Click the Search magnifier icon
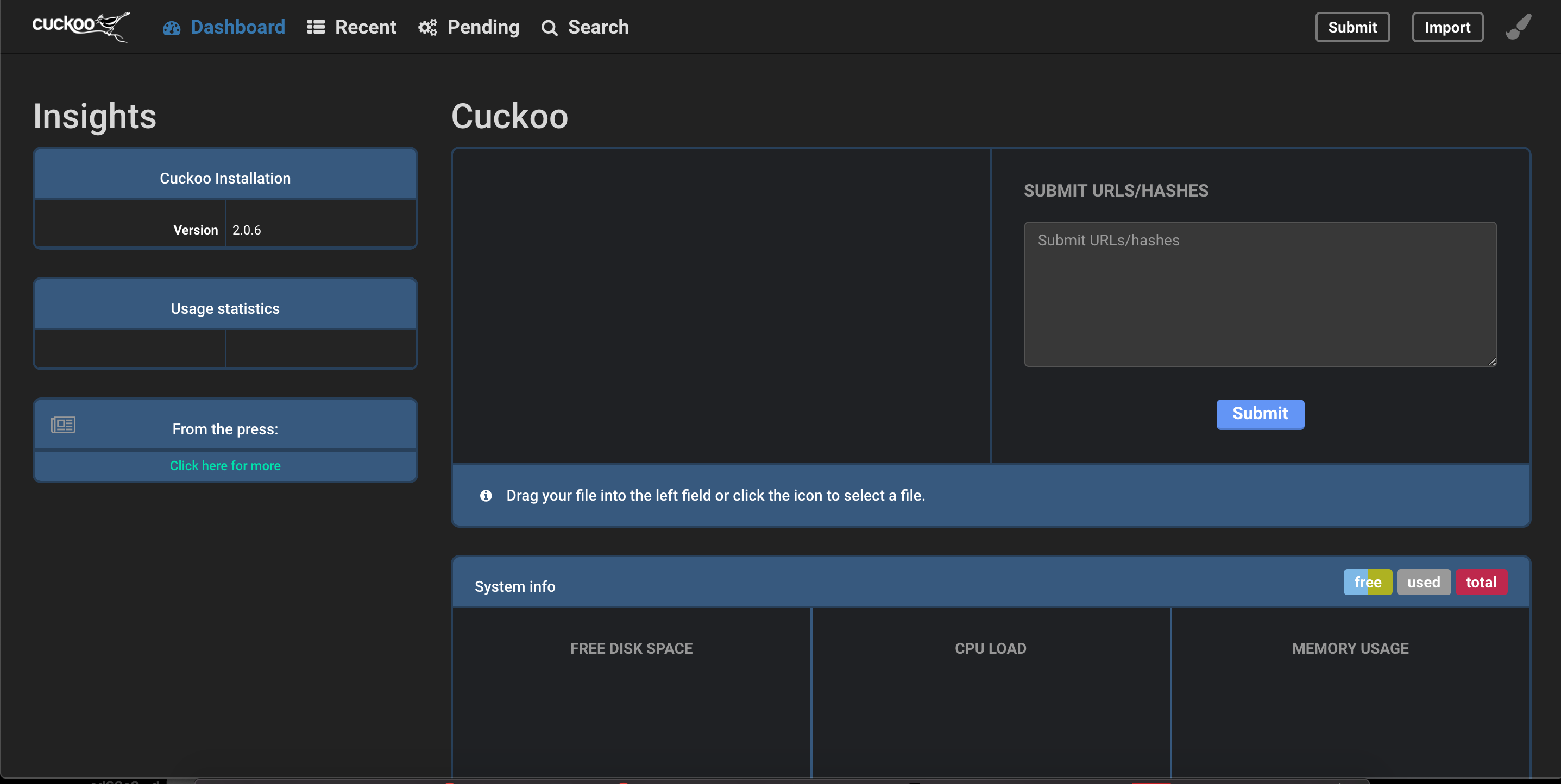Image resolution: width=1561 pixels, height=784 pixels. [x=549, y=28]
